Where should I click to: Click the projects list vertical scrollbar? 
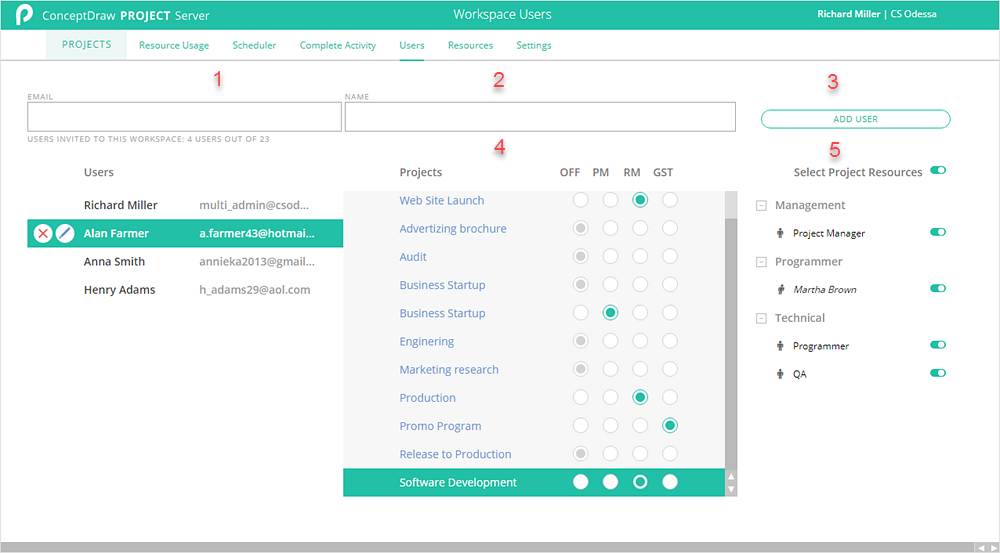(x=731, y=343)
